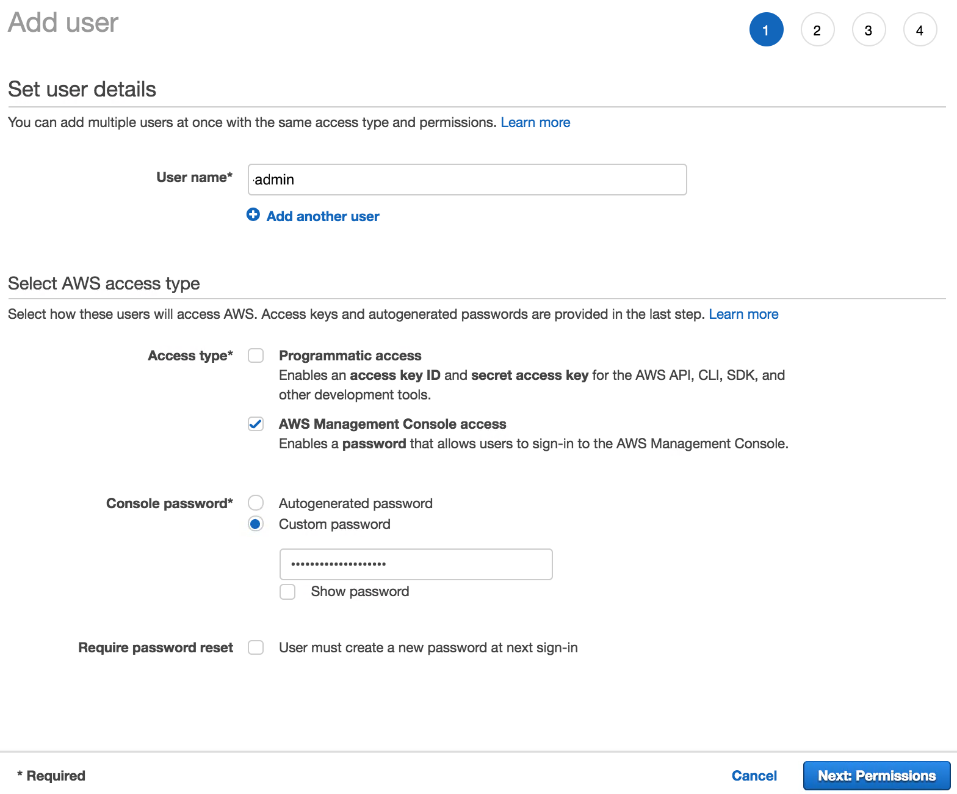Click the Custom password label
957x794 pixels.
(x=334, y=524)
